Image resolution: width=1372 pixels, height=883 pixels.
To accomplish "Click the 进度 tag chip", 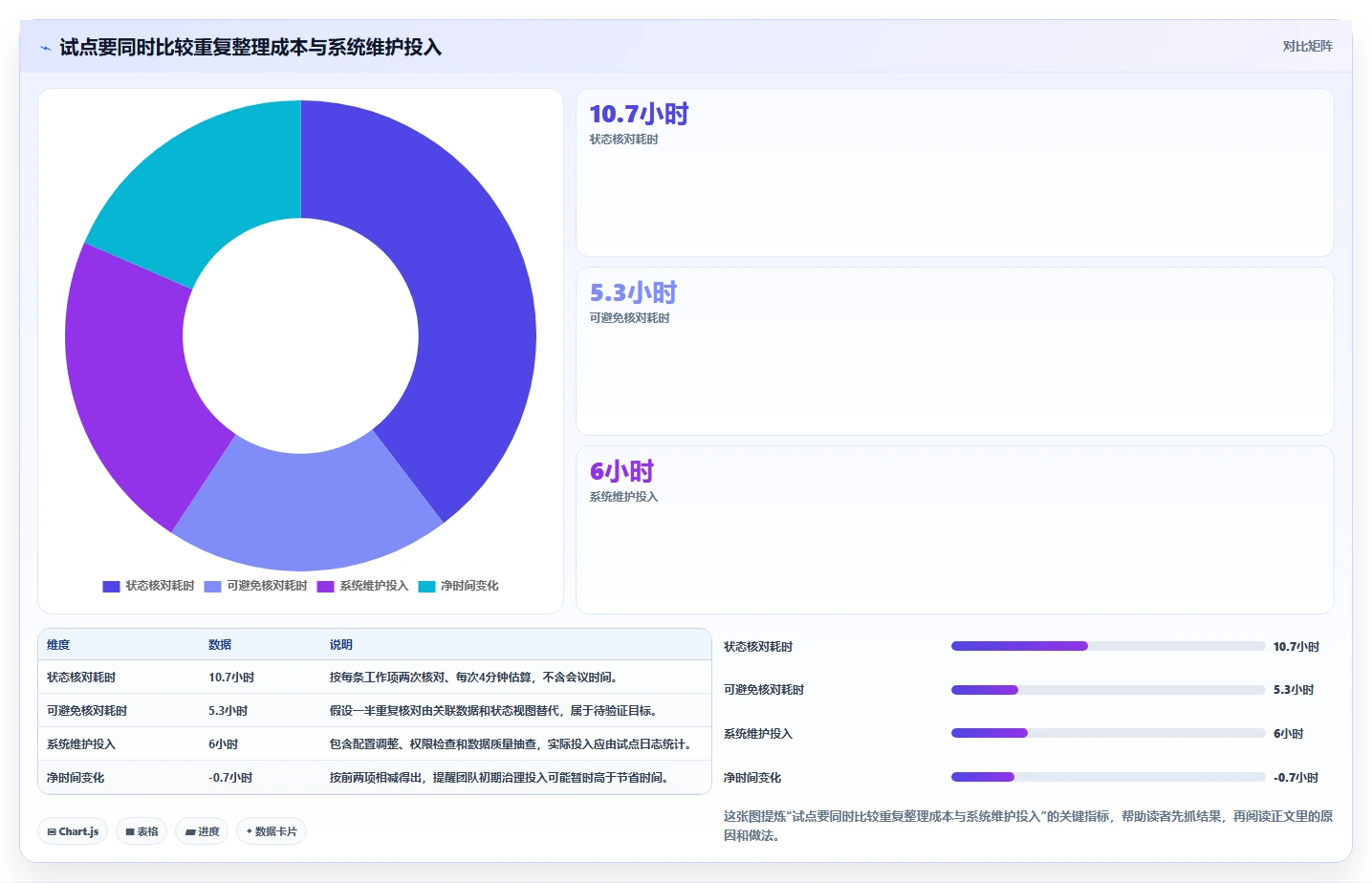I will pos(202,831).
